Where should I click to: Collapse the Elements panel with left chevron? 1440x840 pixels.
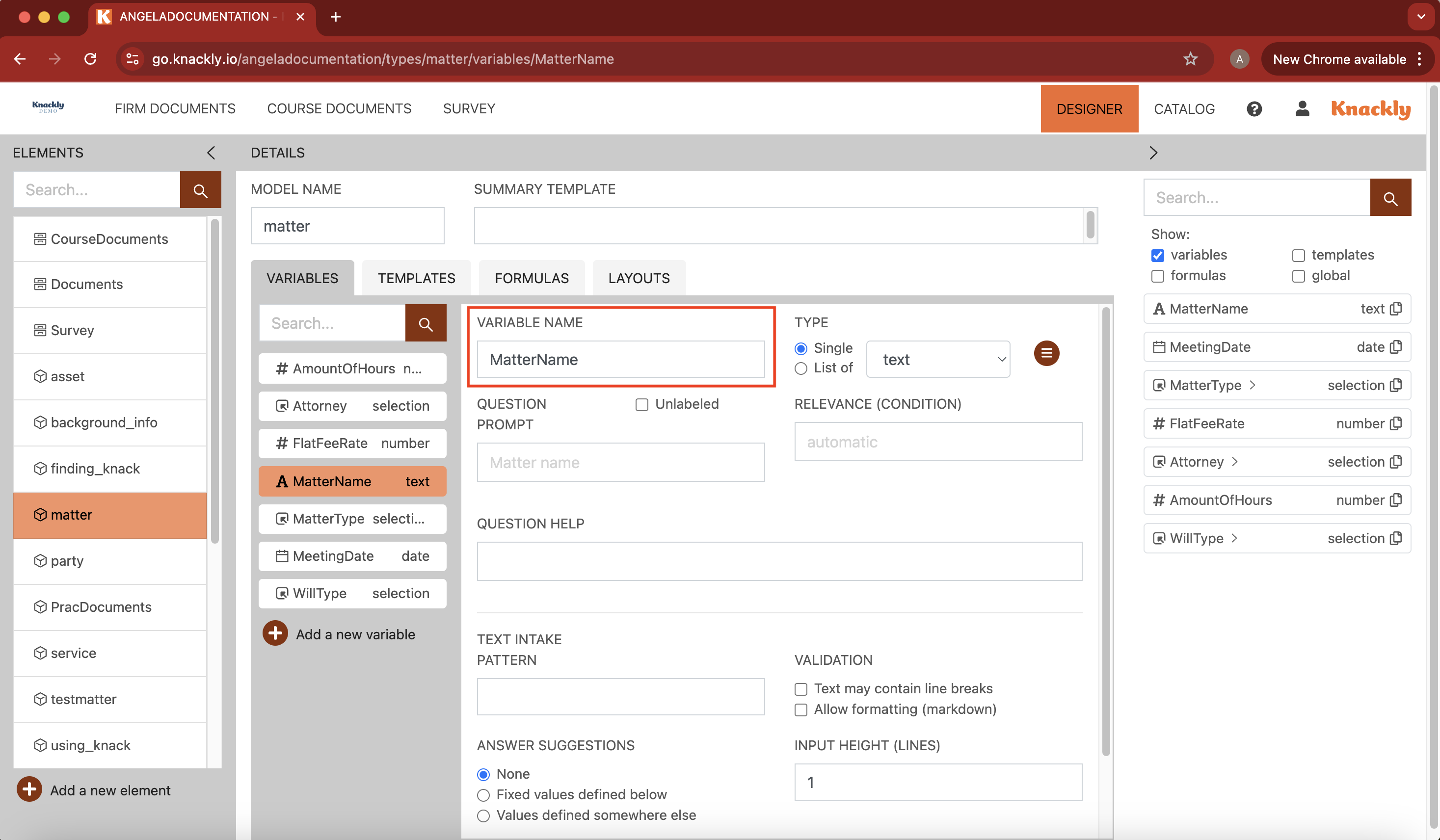click(x=211, y=153)
